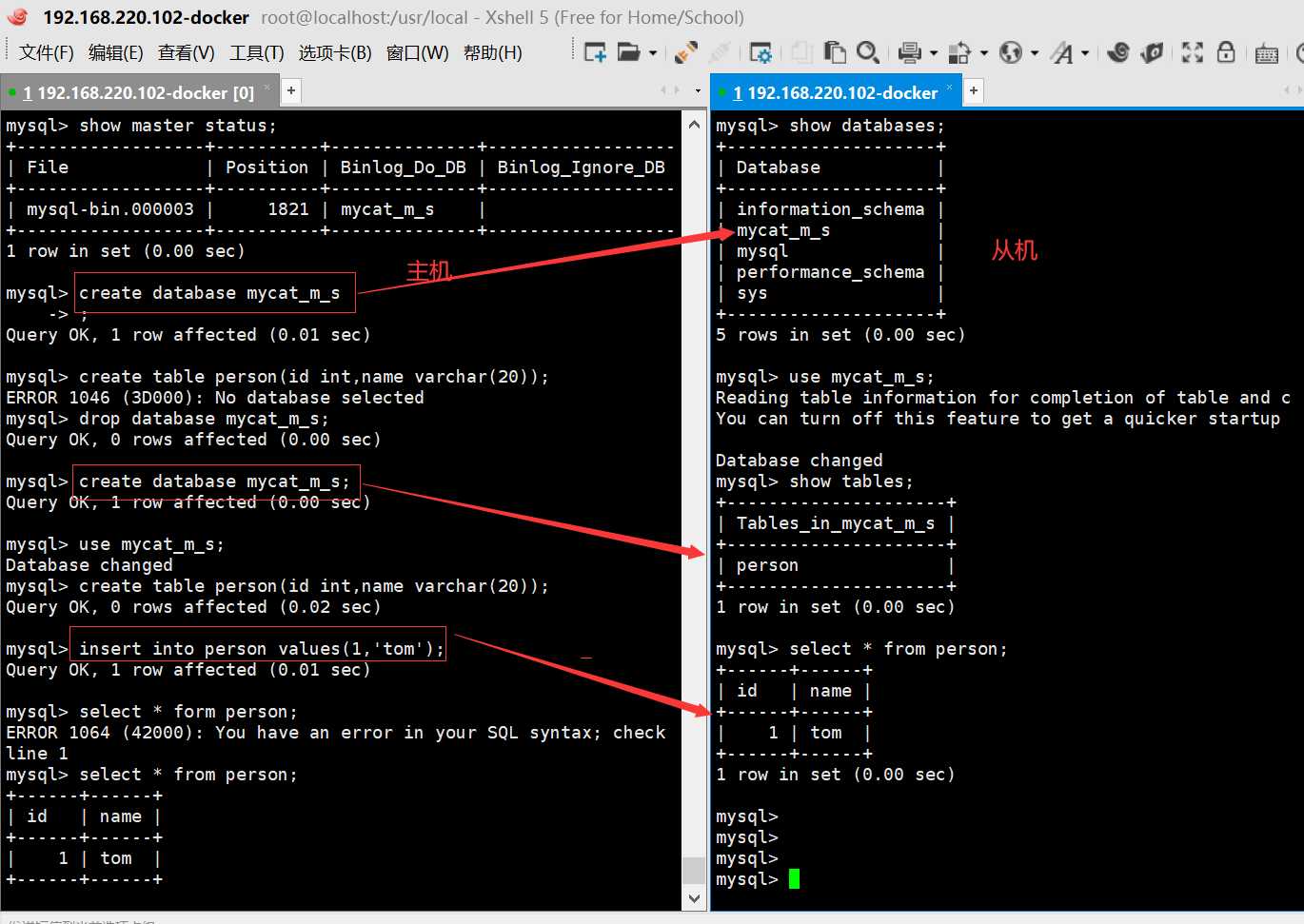Expand the Open Session dropdown arrow
The image size is (1304, 924).
[x=653, y=53]
